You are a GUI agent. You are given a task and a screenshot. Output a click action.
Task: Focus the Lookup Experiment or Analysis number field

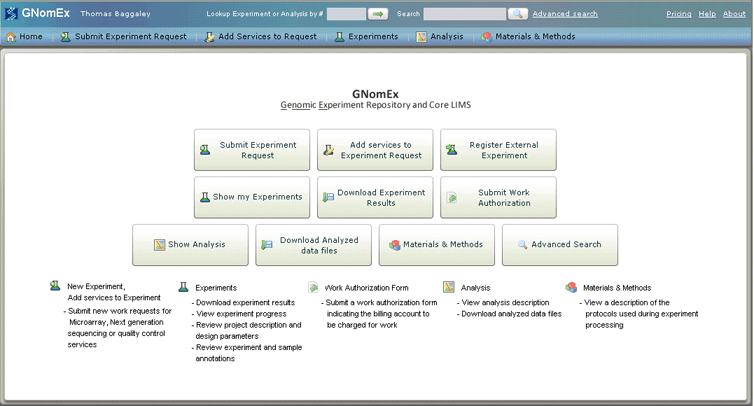(346, 14)
